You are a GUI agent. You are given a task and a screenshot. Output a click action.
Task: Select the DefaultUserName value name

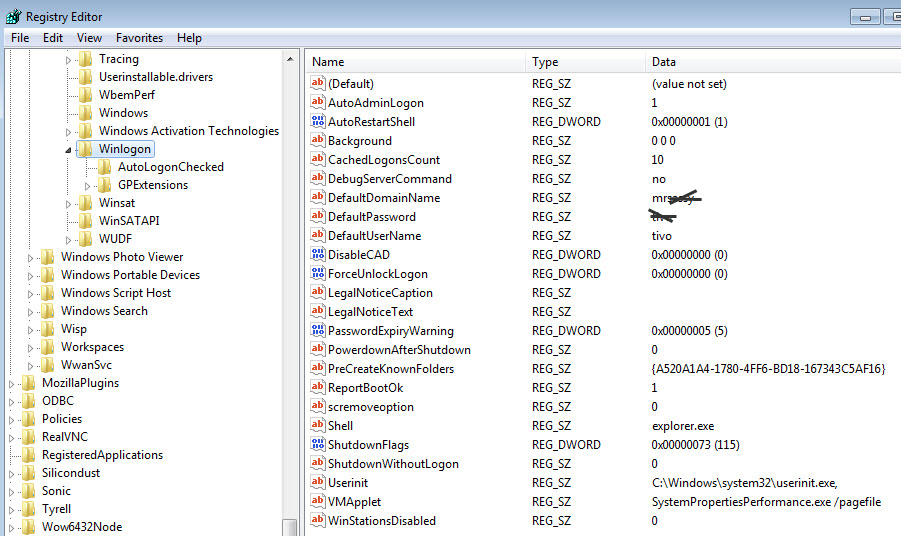[374, 236]
